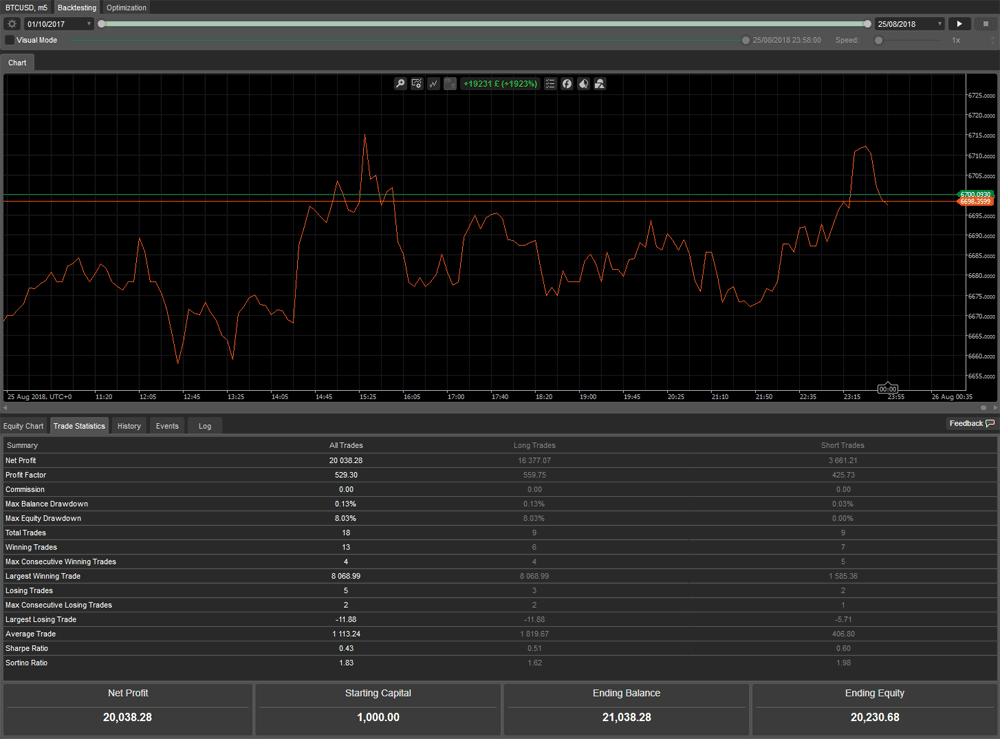
Task: Click the line chart type icon
Action: point(433,84)
